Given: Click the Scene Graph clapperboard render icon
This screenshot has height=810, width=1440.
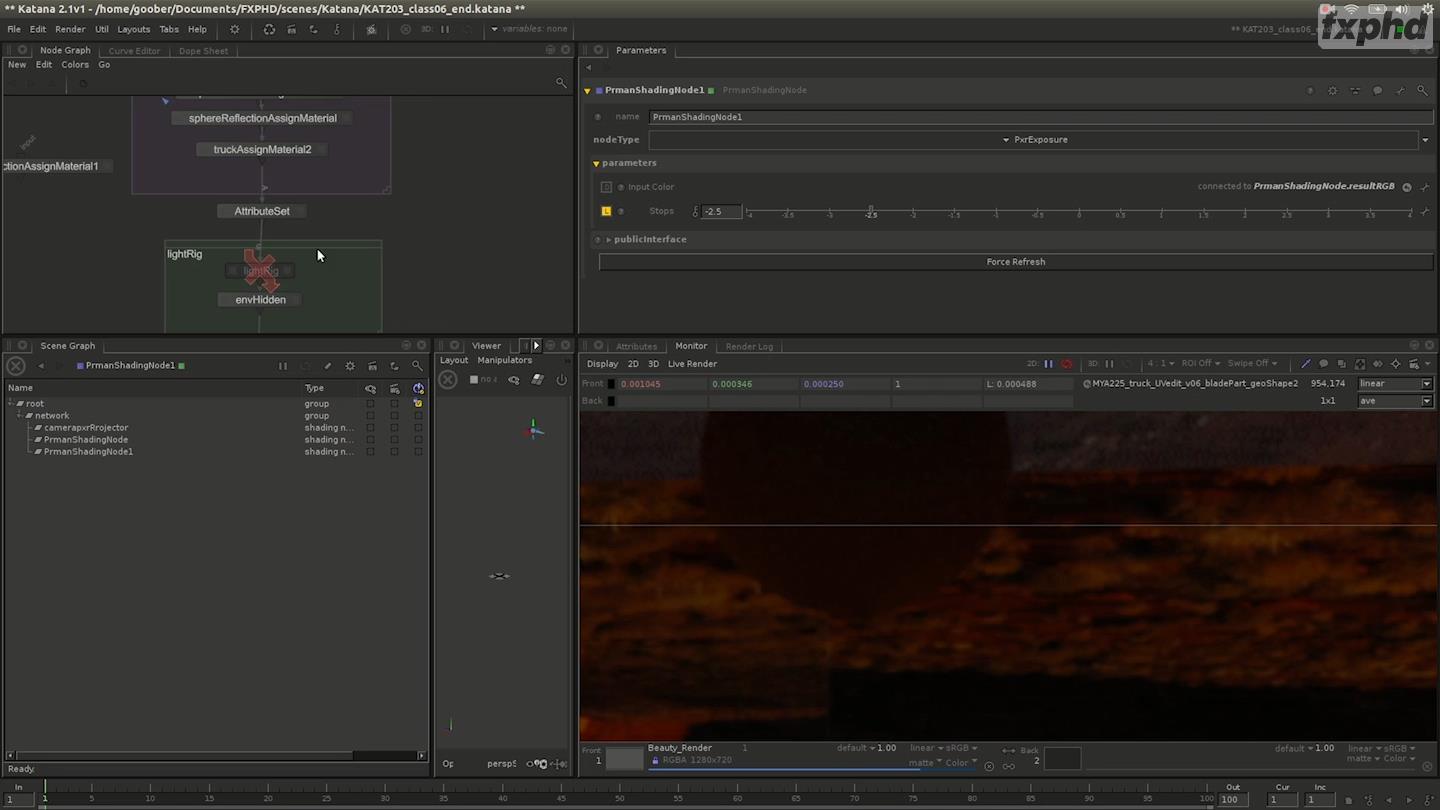Looking at the screenshot, I should 372,367.
